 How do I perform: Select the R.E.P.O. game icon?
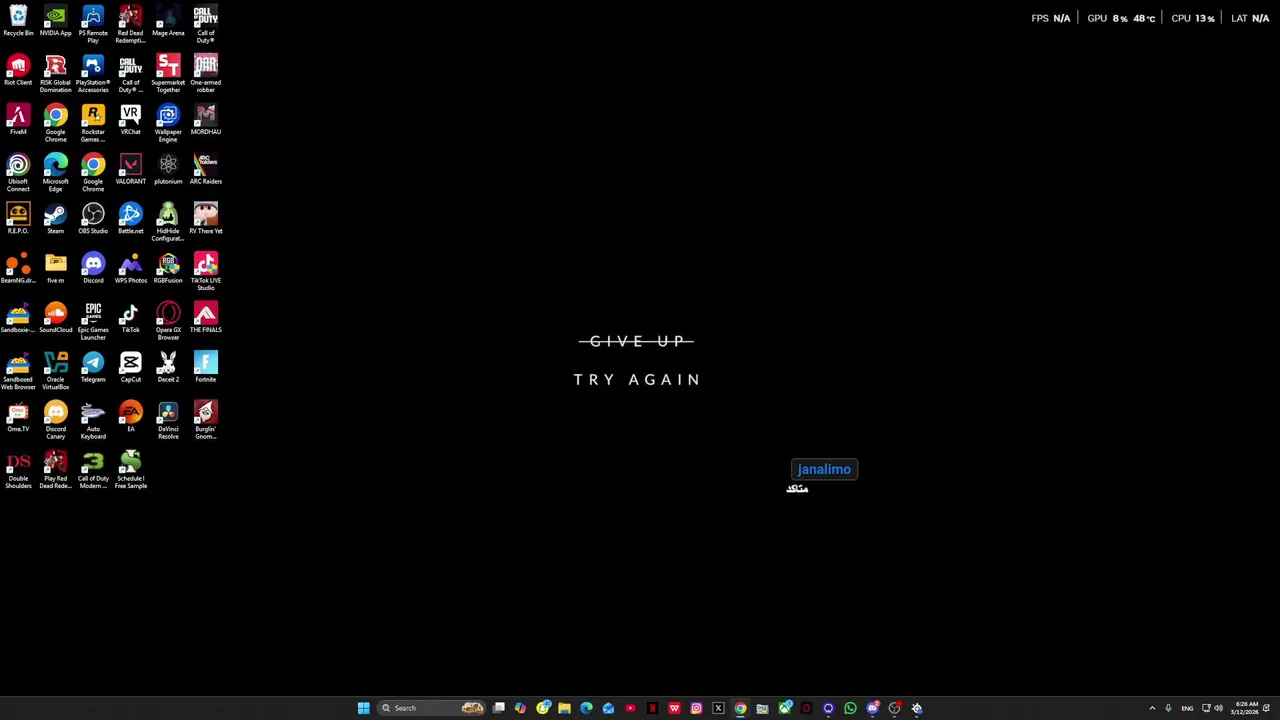coord(18,220)
